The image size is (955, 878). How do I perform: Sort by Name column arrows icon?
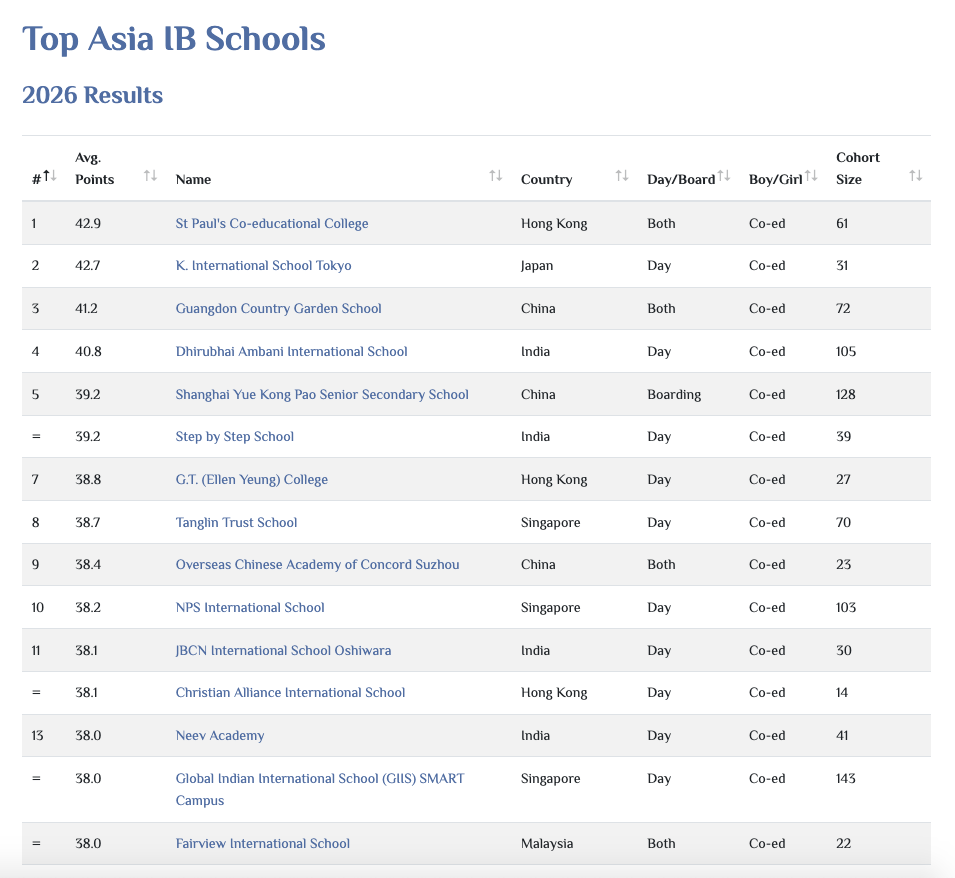pos(496,176)
